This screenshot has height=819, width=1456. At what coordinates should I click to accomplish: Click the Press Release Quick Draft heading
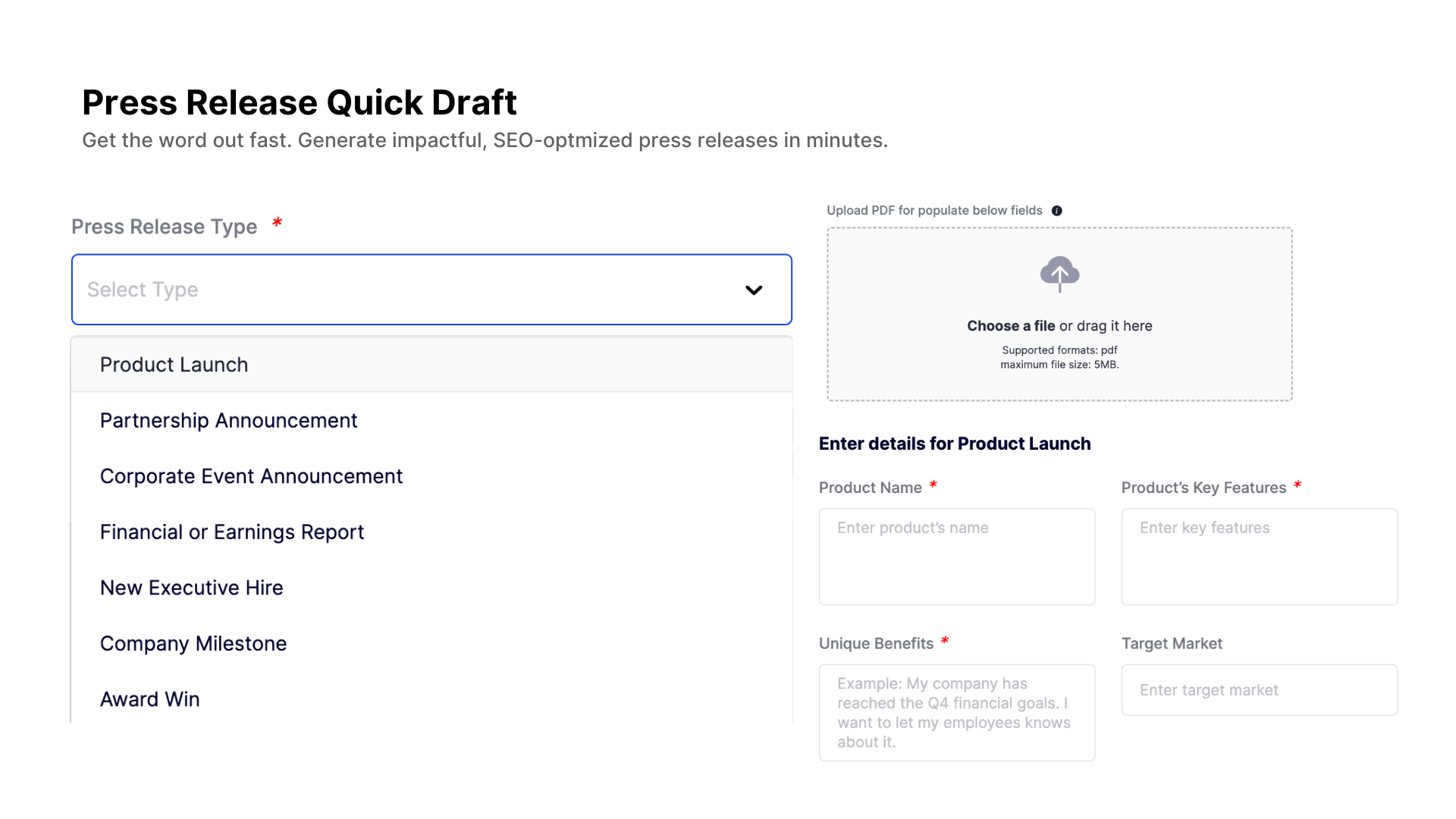click(x=300, y=102)
